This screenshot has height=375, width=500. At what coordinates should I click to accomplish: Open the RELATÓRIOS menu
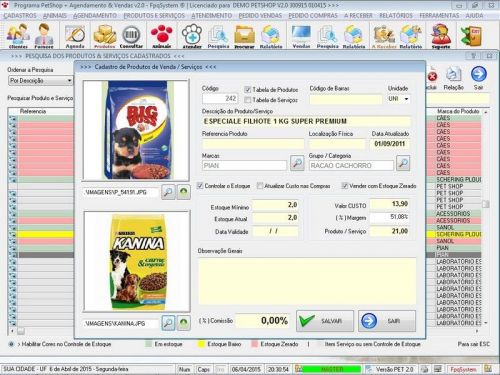pyautogui.click(x=396, y=16)
